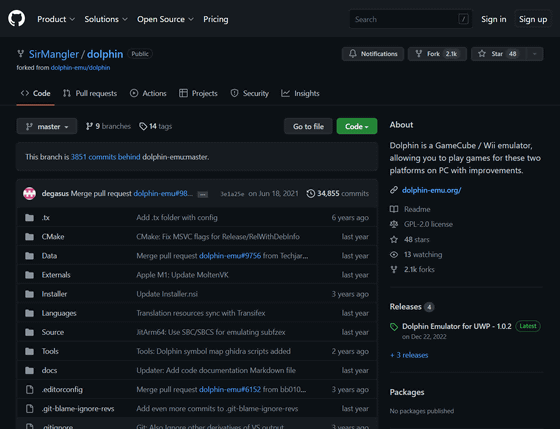The width and height of the screenshot is (560, 429).
Task: Click the file icon for .git-blame-ignore-revs
Action: (x=30, y=409)
